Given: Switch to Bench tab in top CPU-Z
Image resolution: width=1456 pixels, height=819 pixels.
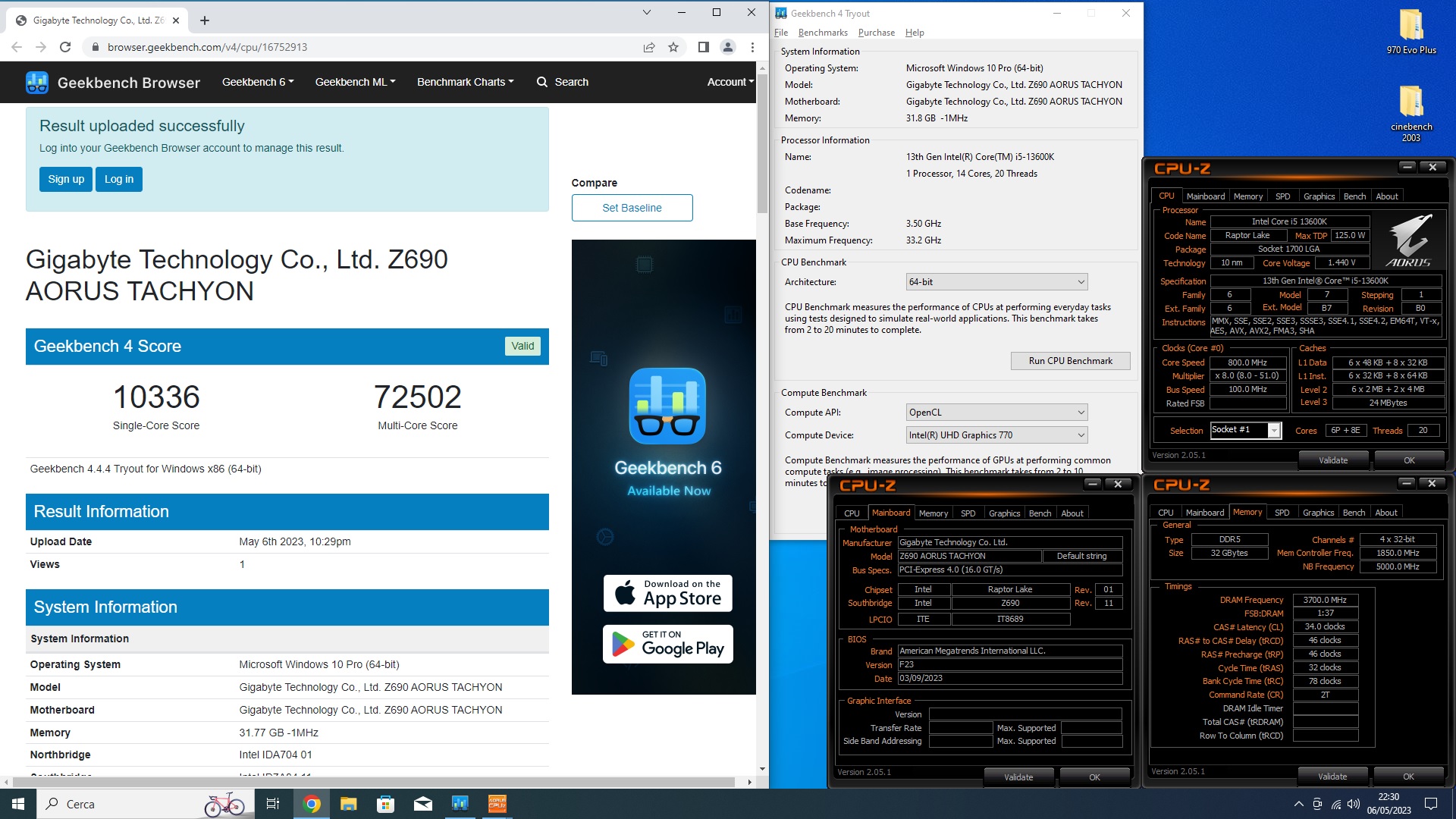Looking at the screenshot, I should click(1354, 196).
